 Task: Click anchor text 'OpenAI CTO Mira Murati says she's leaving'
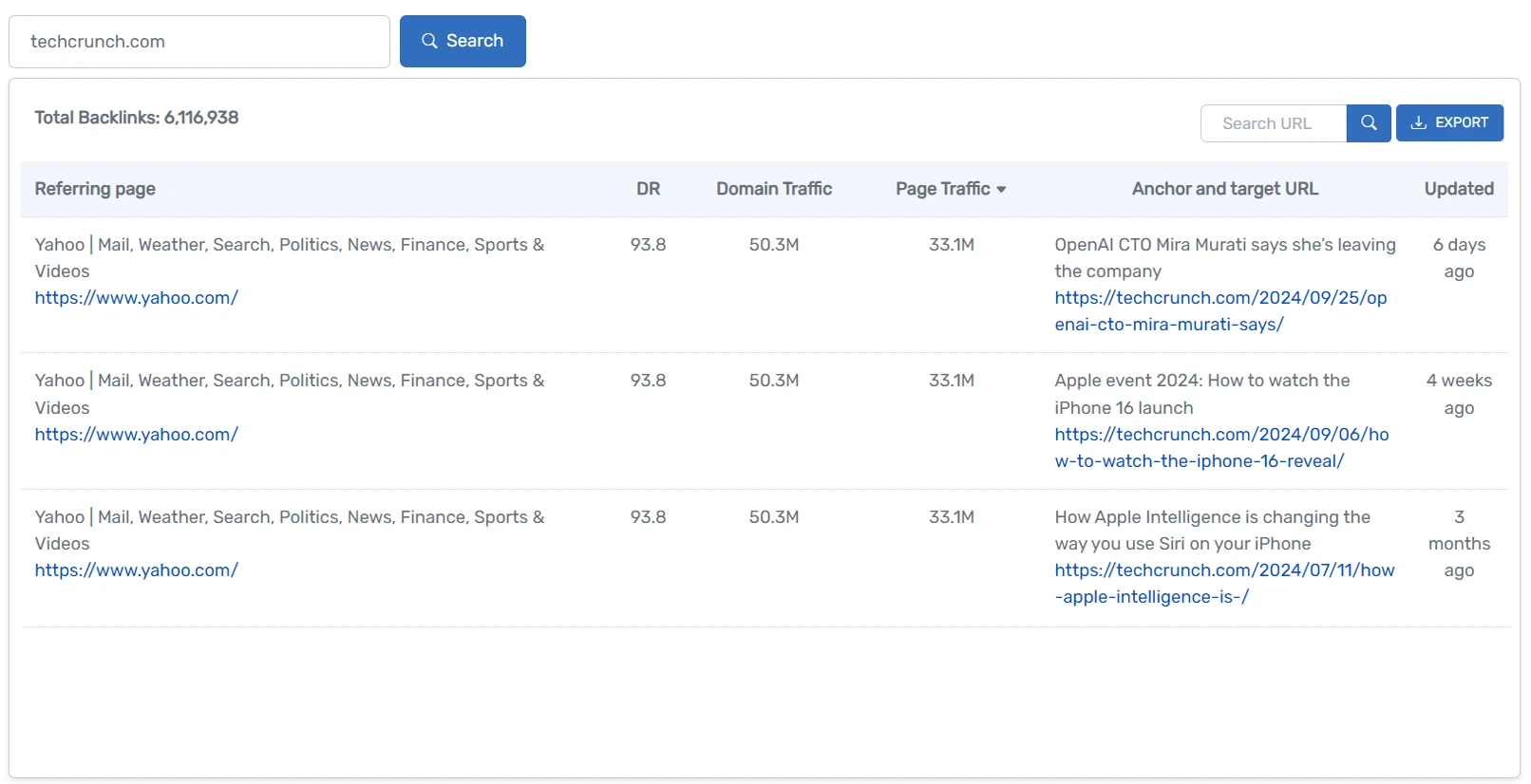click(1225, 245)
